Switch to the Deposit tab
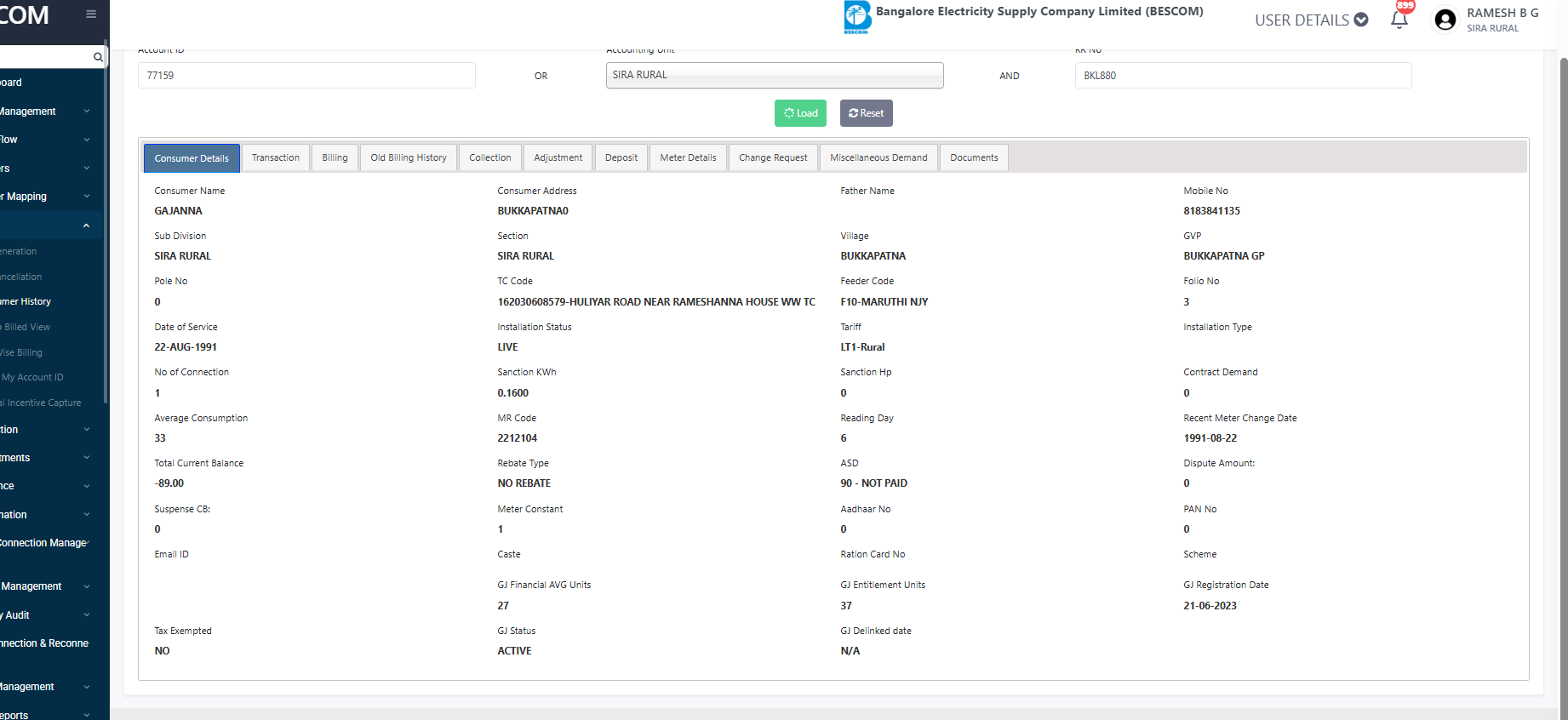 [621, 157]
